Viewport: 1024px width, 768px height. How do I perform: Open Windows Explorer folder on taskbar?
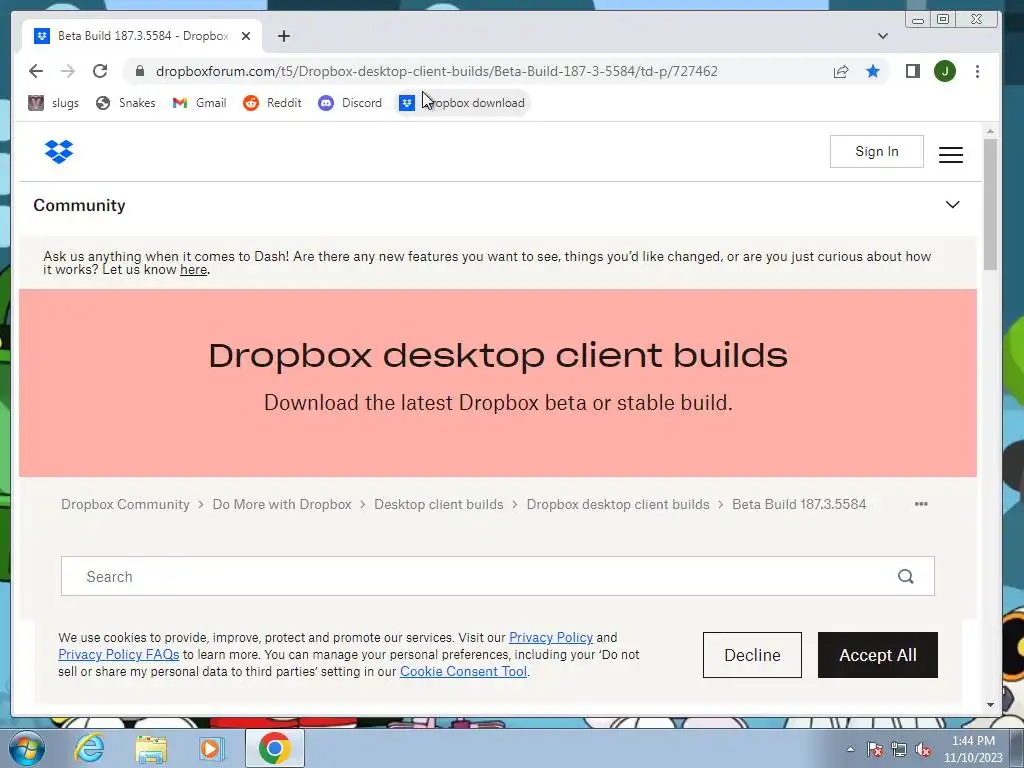pyautogui.click(x=151, y=748)
